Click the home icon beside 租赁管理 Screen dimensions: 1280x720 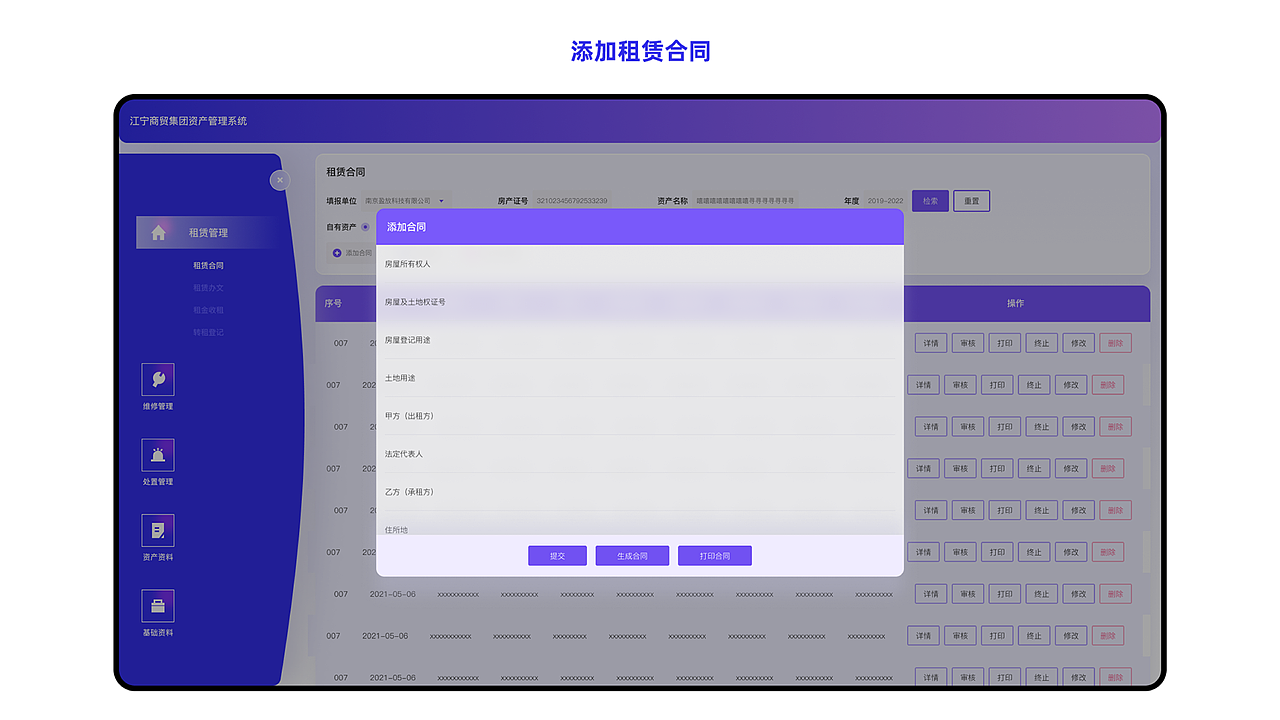[x=158, y=232]
